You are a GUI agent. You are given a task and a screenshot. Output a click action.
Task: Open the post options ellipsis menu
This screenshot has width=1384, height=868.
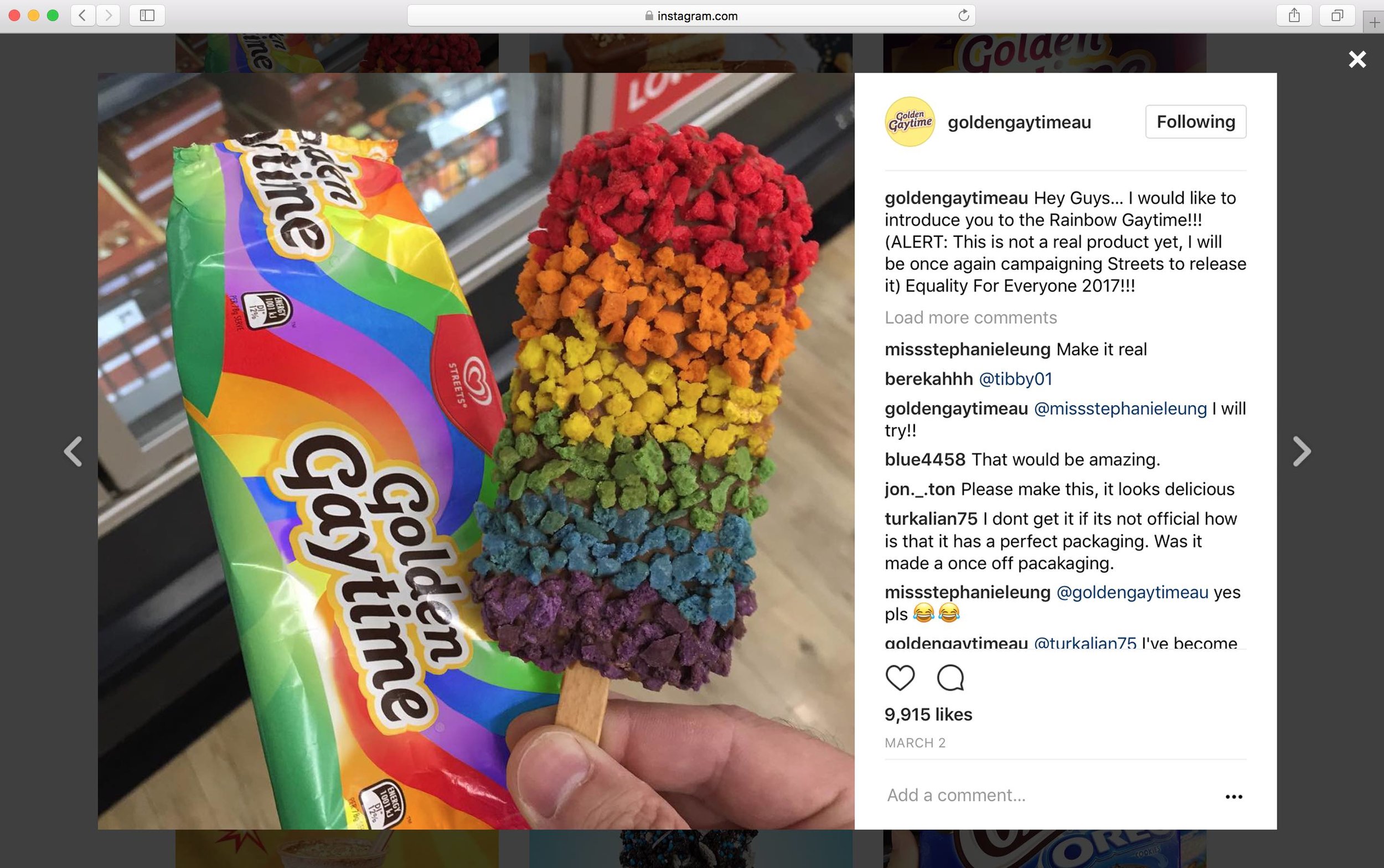click(x=1233, y=796)
